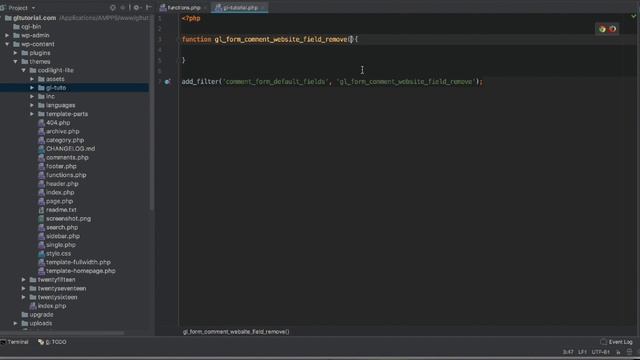640x360 pixels.
Task: Expand the gl-tuto folder arrow
Action: (32, 88)
